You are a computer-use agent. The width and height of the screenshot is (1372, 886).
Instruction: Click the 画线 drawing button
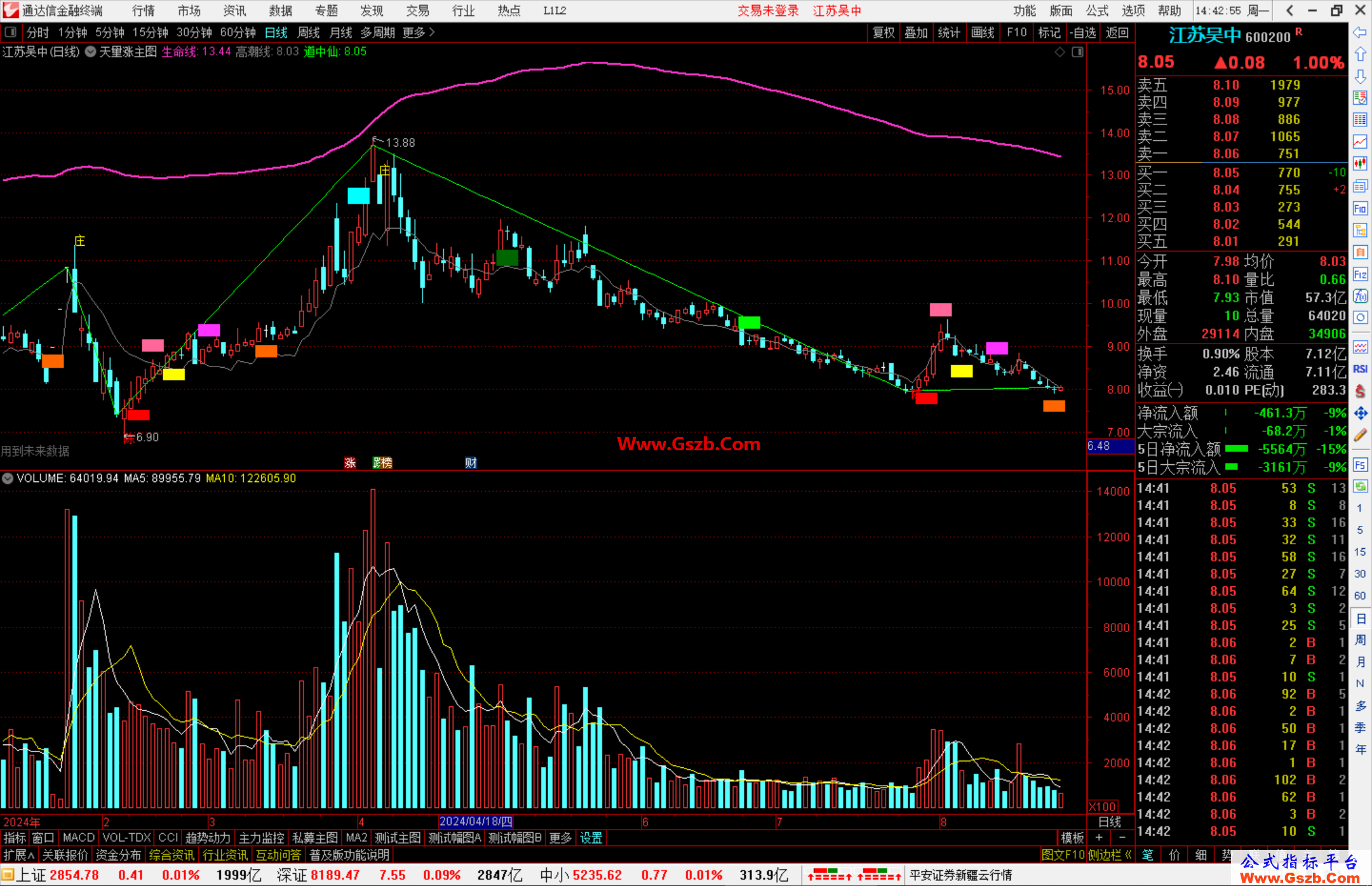[x=983, y=32]
